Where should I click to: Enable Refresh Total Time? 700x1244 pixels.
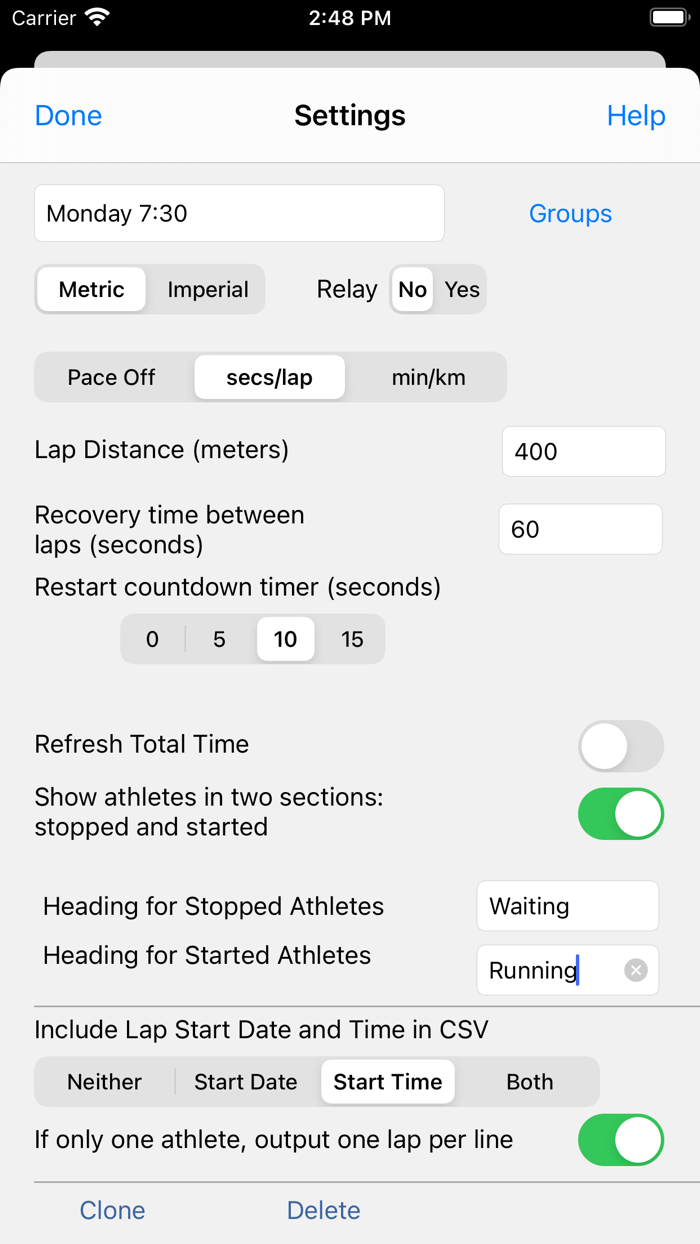620,746
